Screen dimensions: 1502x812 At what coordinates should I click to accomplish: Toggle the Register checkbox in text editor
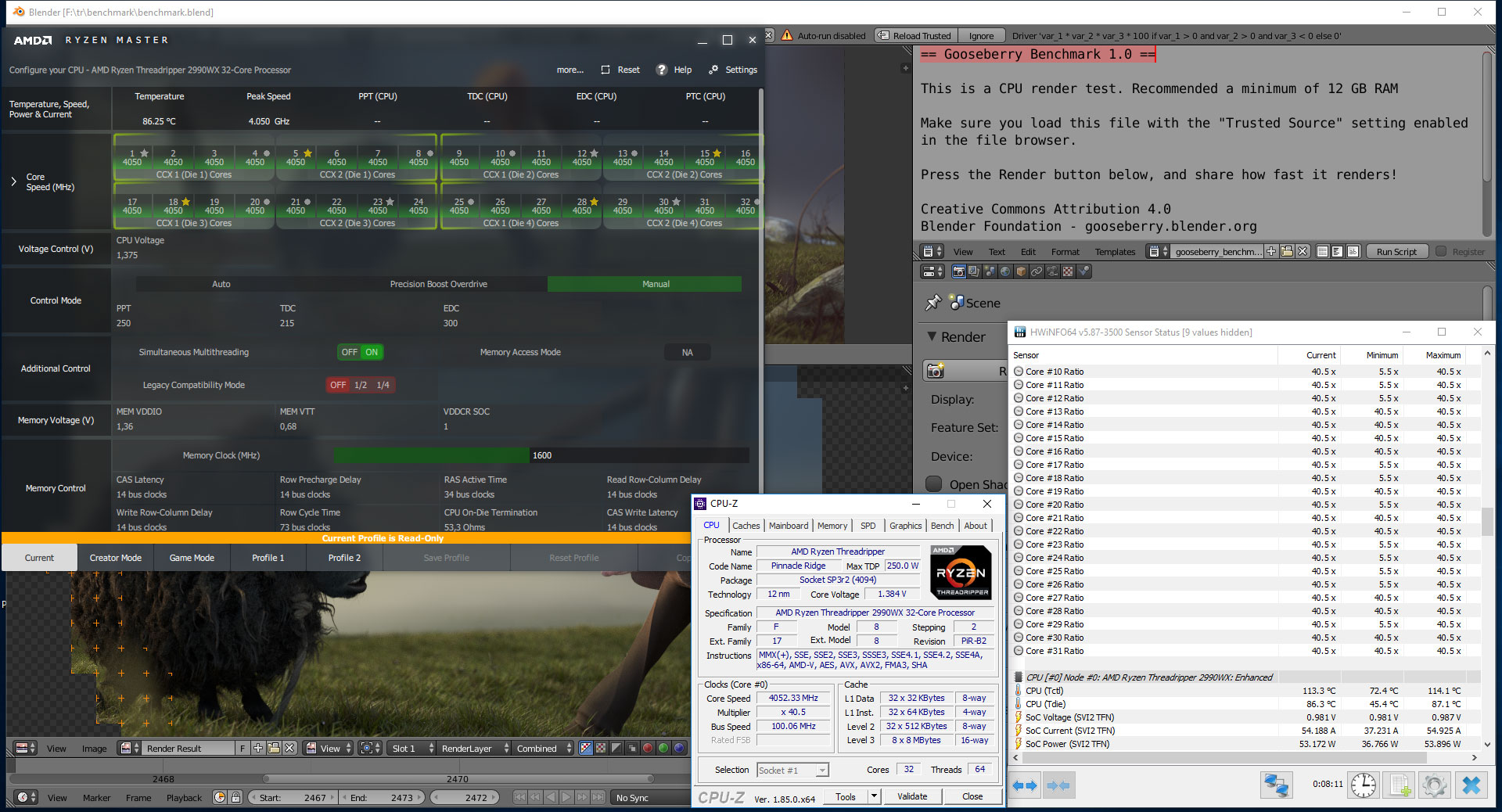tap(1440, 251)
